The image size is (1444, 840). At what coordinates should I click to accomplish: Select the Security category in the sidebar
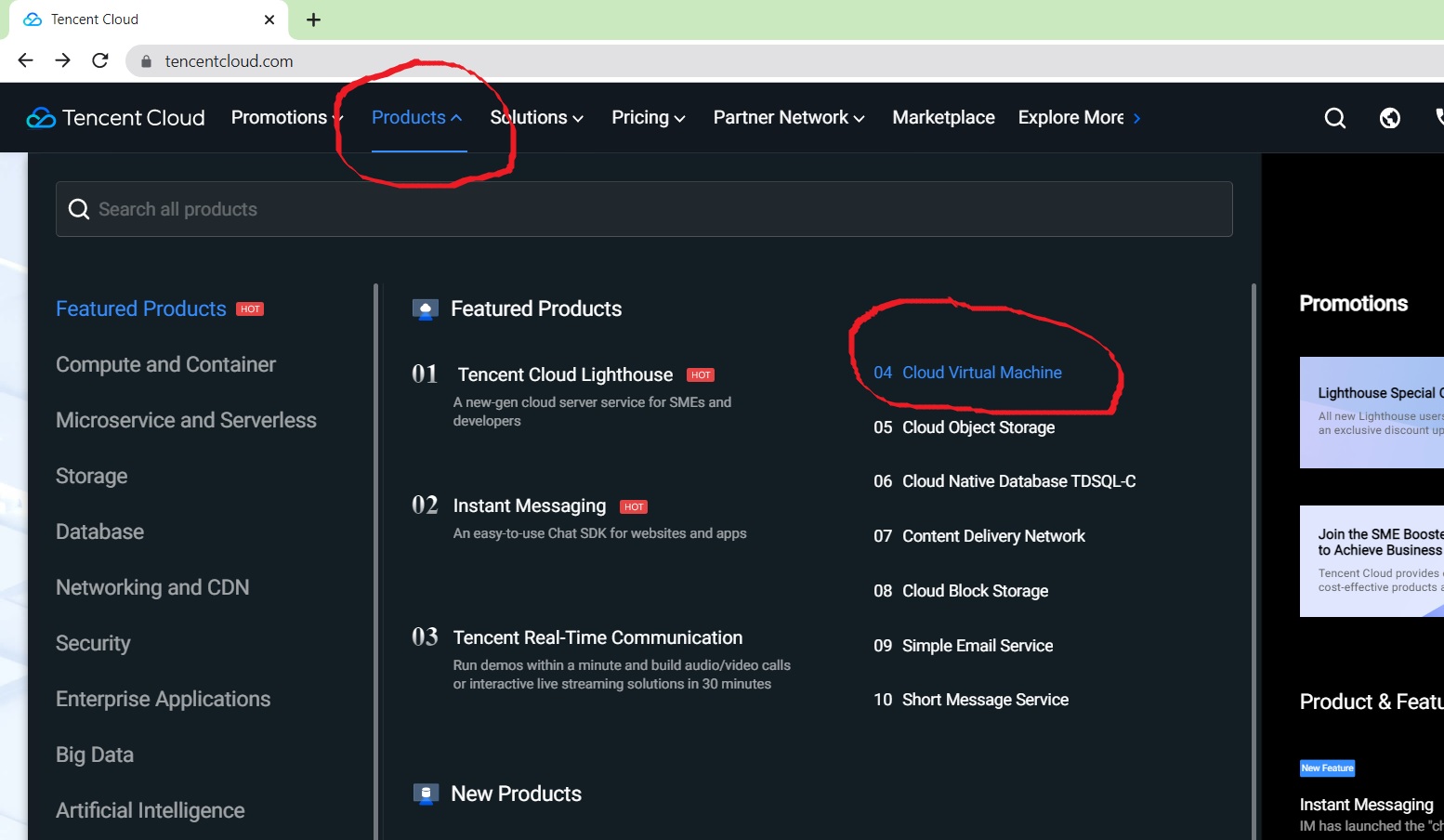click(x=93, y=643)
